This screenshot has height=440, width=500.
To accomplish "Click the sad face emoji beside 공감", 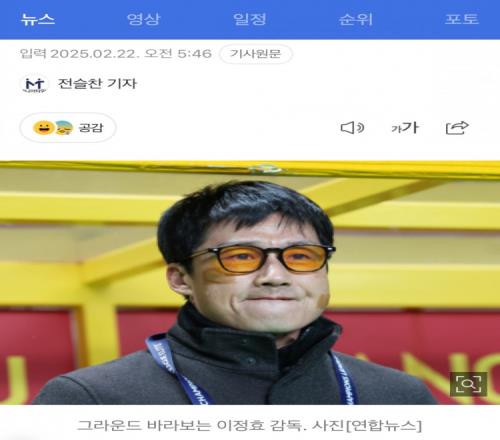I will tap(64, 128).
